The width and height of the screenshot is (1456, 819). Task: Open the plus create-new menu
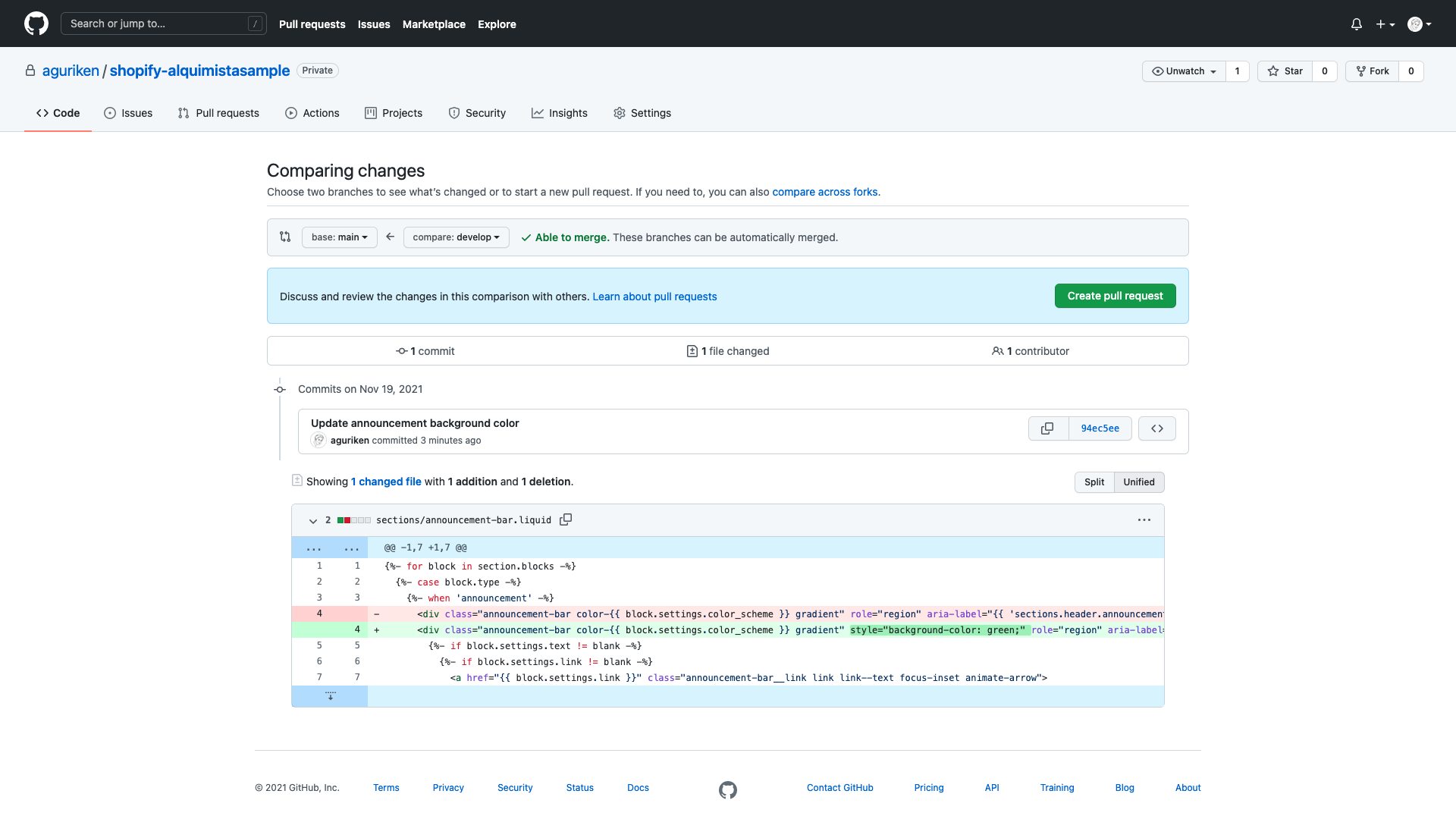point(1385,24)
